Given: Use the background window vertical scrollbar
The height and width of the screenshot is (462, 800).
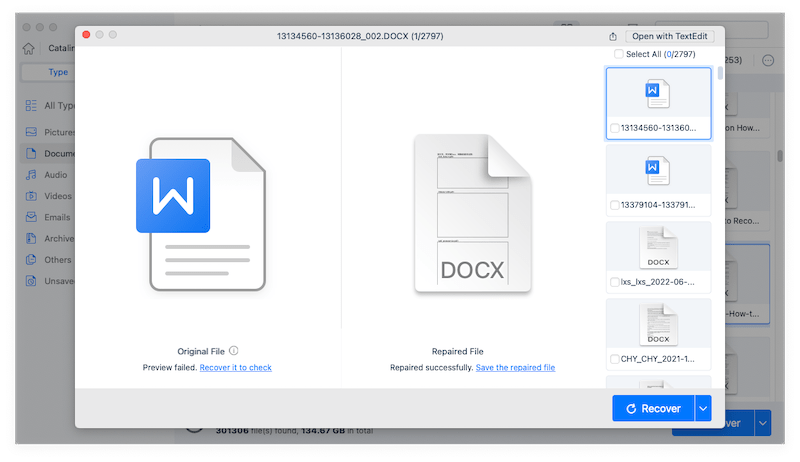Looking at the screenshot, I should [780, 156].
